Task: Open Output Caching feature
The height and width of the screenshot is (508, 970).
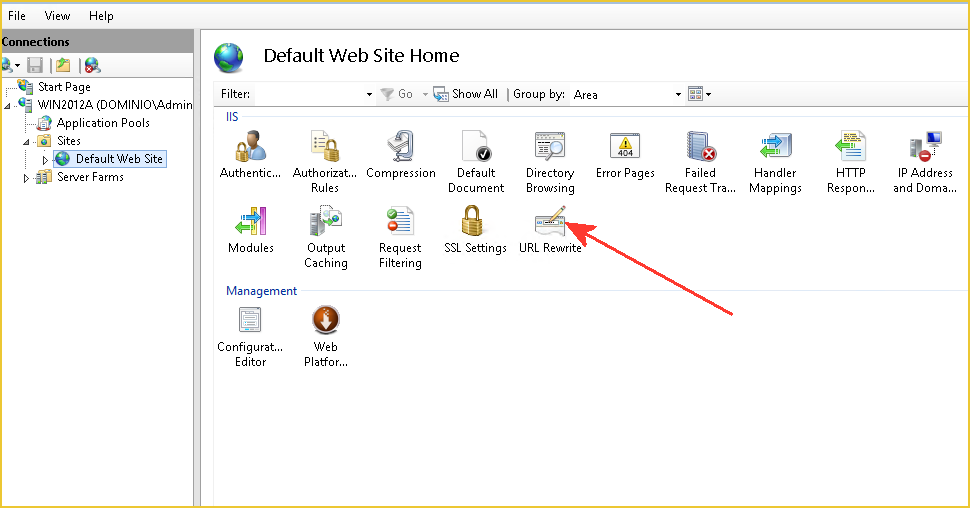Action: [x=326, y=237]
